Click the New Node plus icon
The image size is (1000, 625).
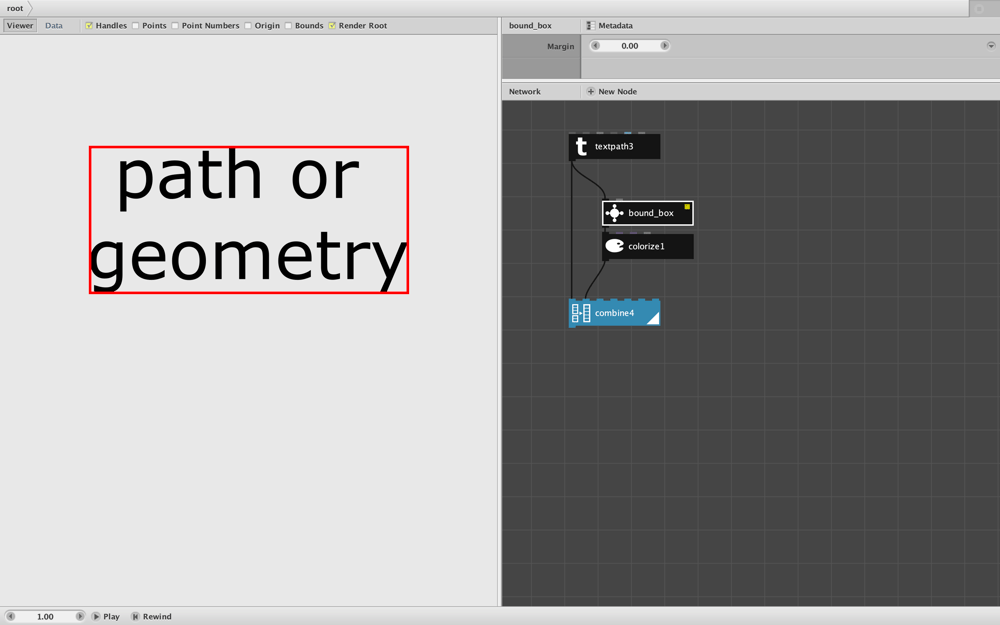[591, 92]
